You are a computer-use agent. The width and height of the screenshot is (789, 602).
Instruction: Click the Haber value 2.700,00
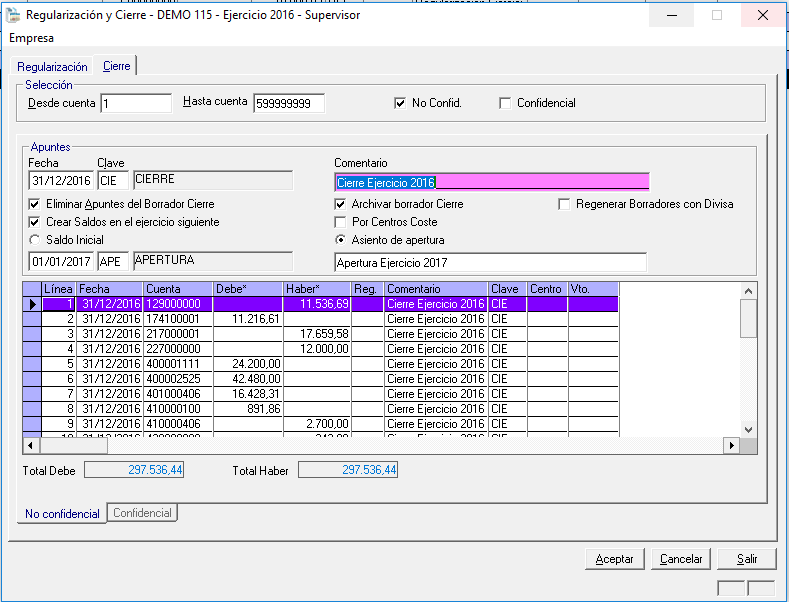tap(317, 424)
